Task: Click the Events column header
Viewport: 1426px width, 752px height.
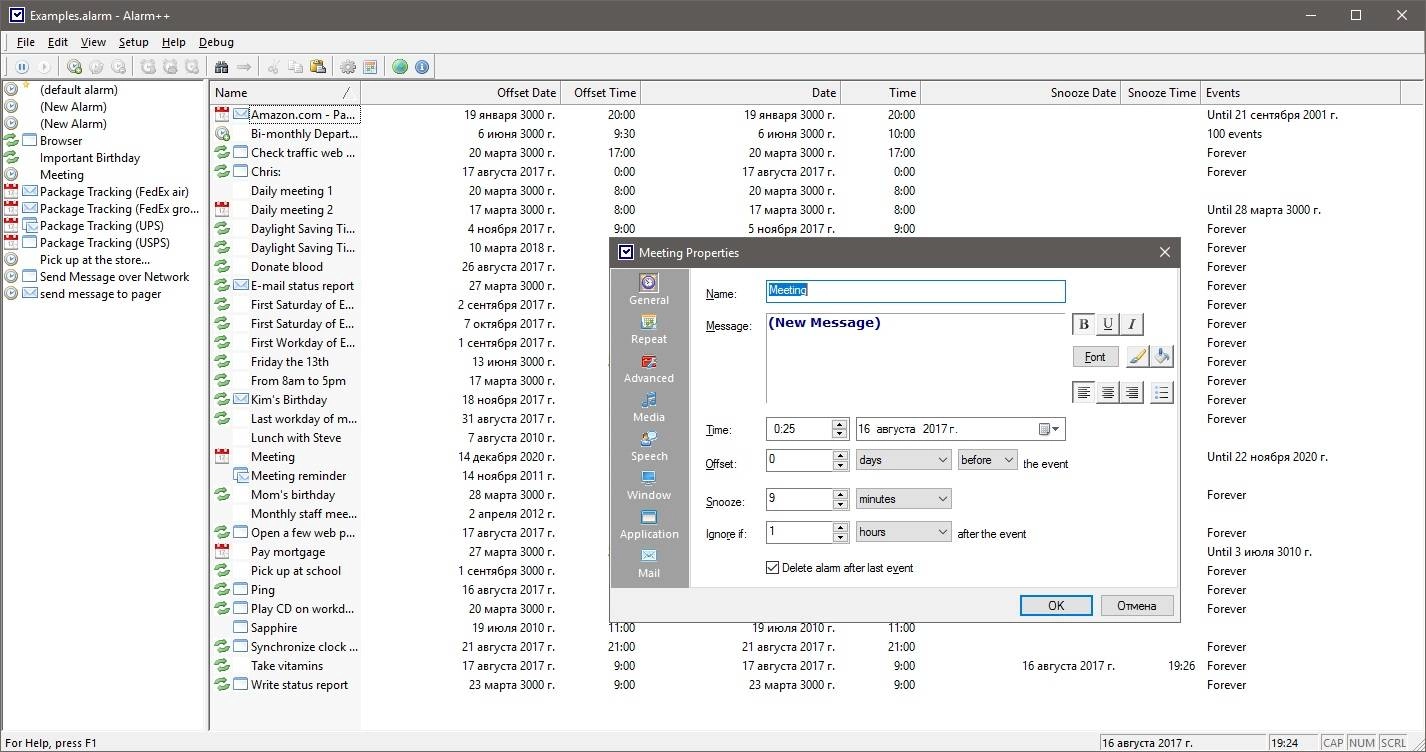Action: pos(1300,92)
